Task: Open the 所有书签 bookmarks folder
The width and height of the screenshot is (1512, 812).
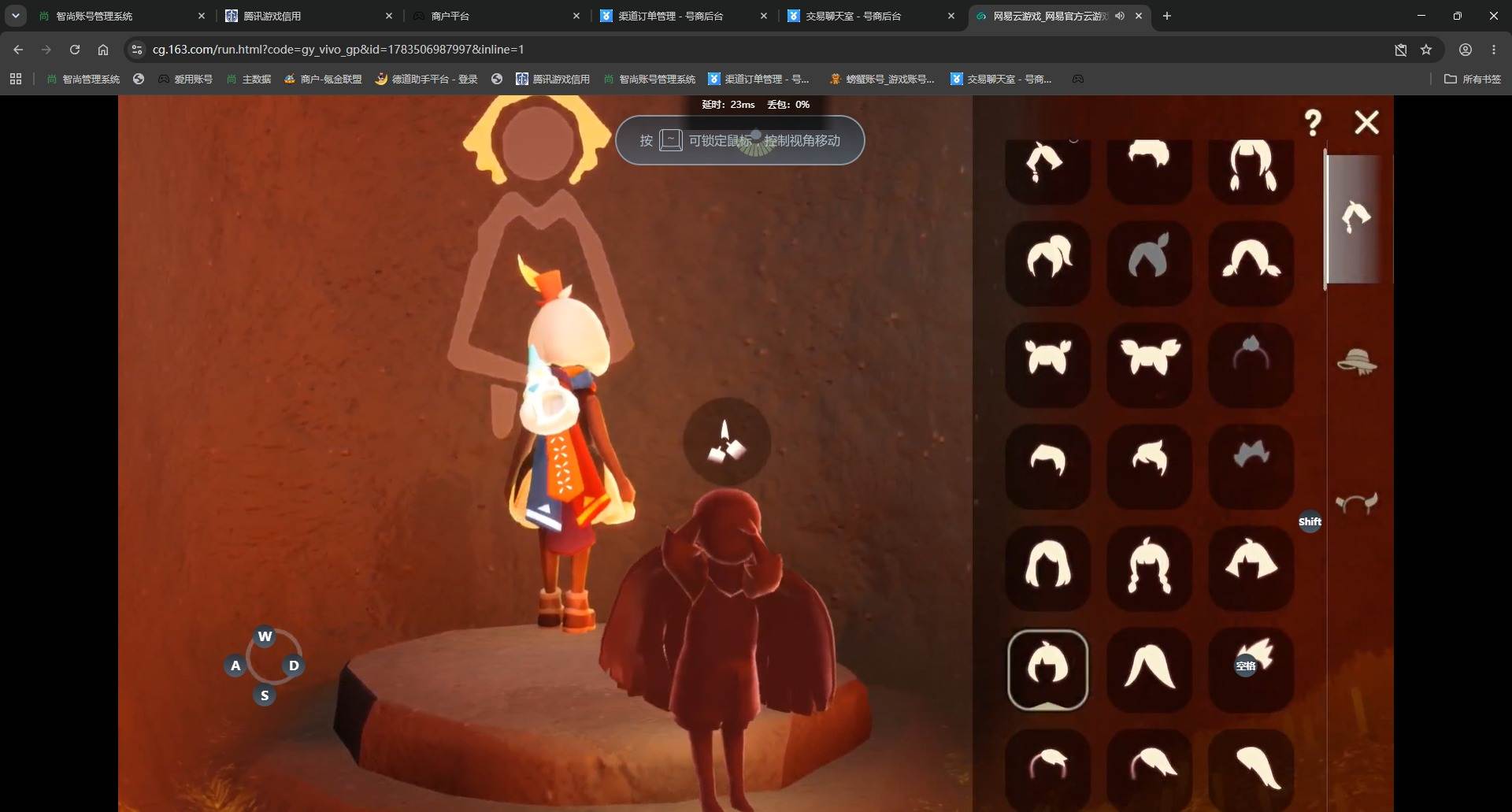Action: coord(1473,79)
